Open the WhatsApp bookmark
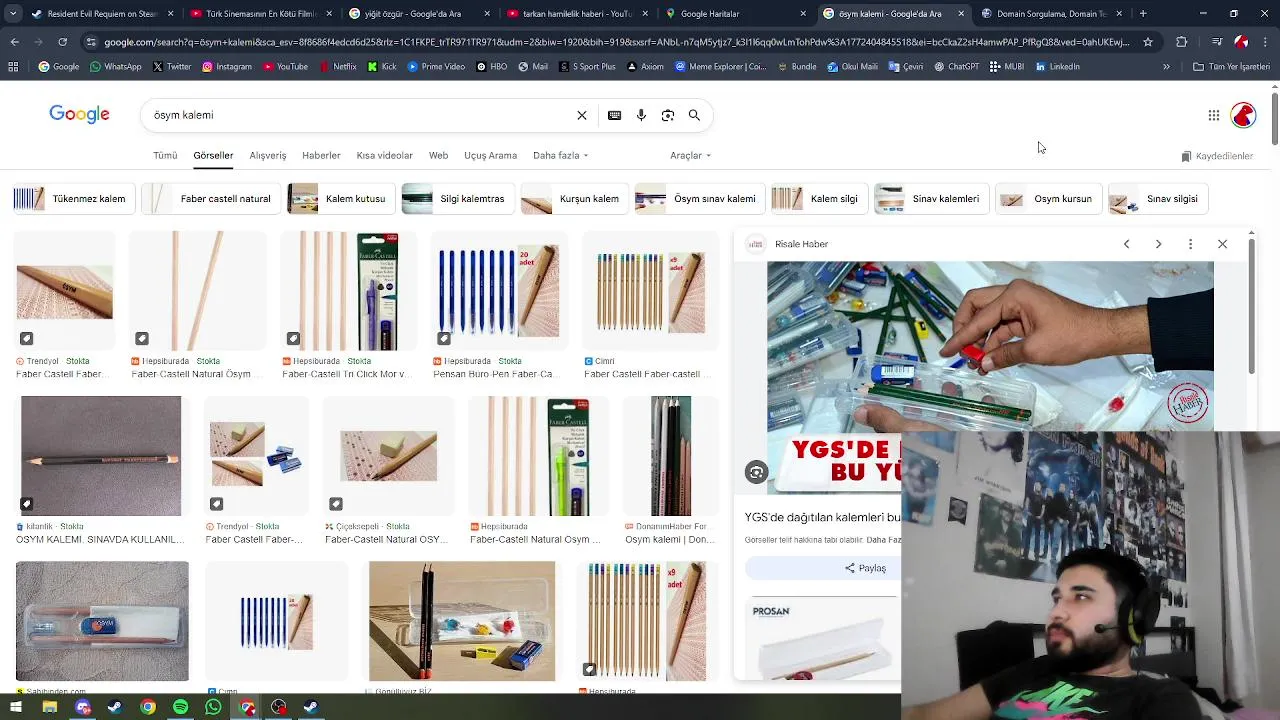 (x=115, y=67)
